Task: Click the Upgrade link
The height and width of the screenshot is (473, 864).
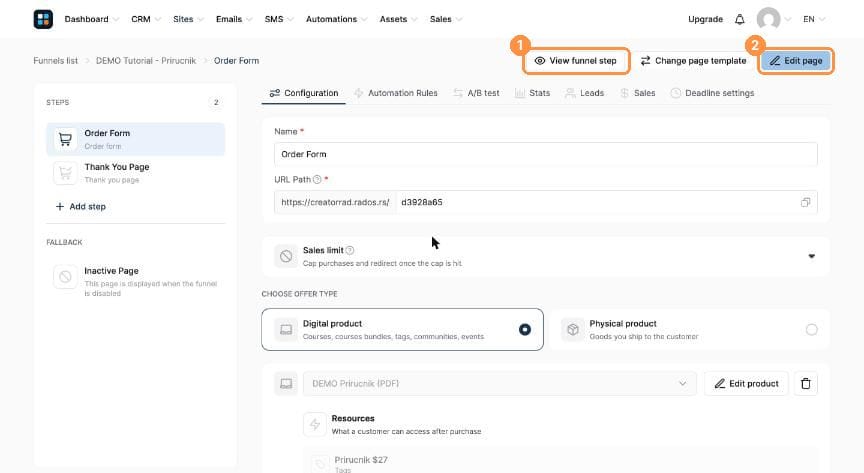Action: pos(705,19)
